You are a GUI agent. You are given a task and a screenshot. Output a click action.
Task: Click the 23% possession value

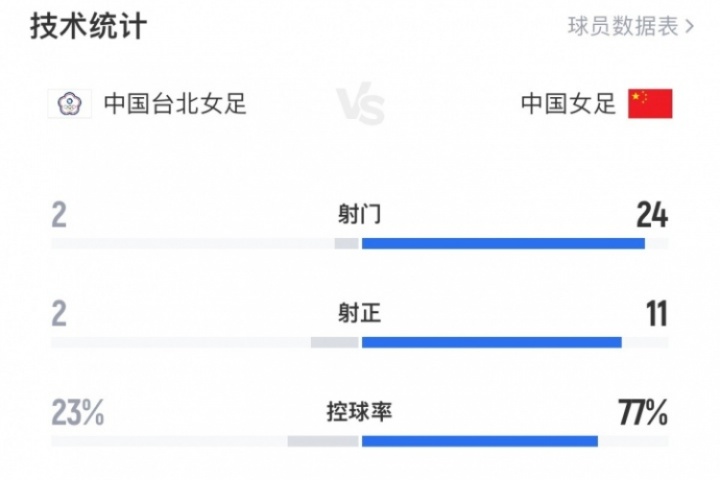pos(78,412)
